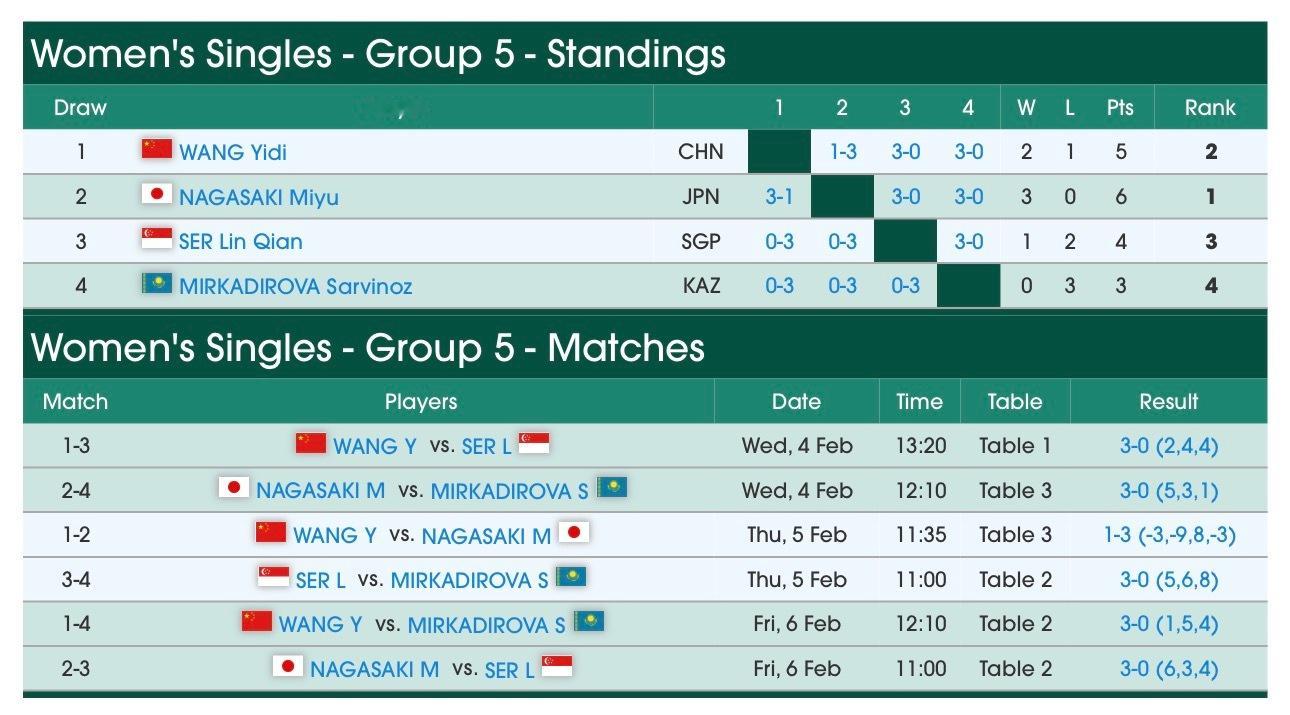Open SER Lin Qian player link
Viewport: 1290px width, 715px height.
(x=241, y=241)
